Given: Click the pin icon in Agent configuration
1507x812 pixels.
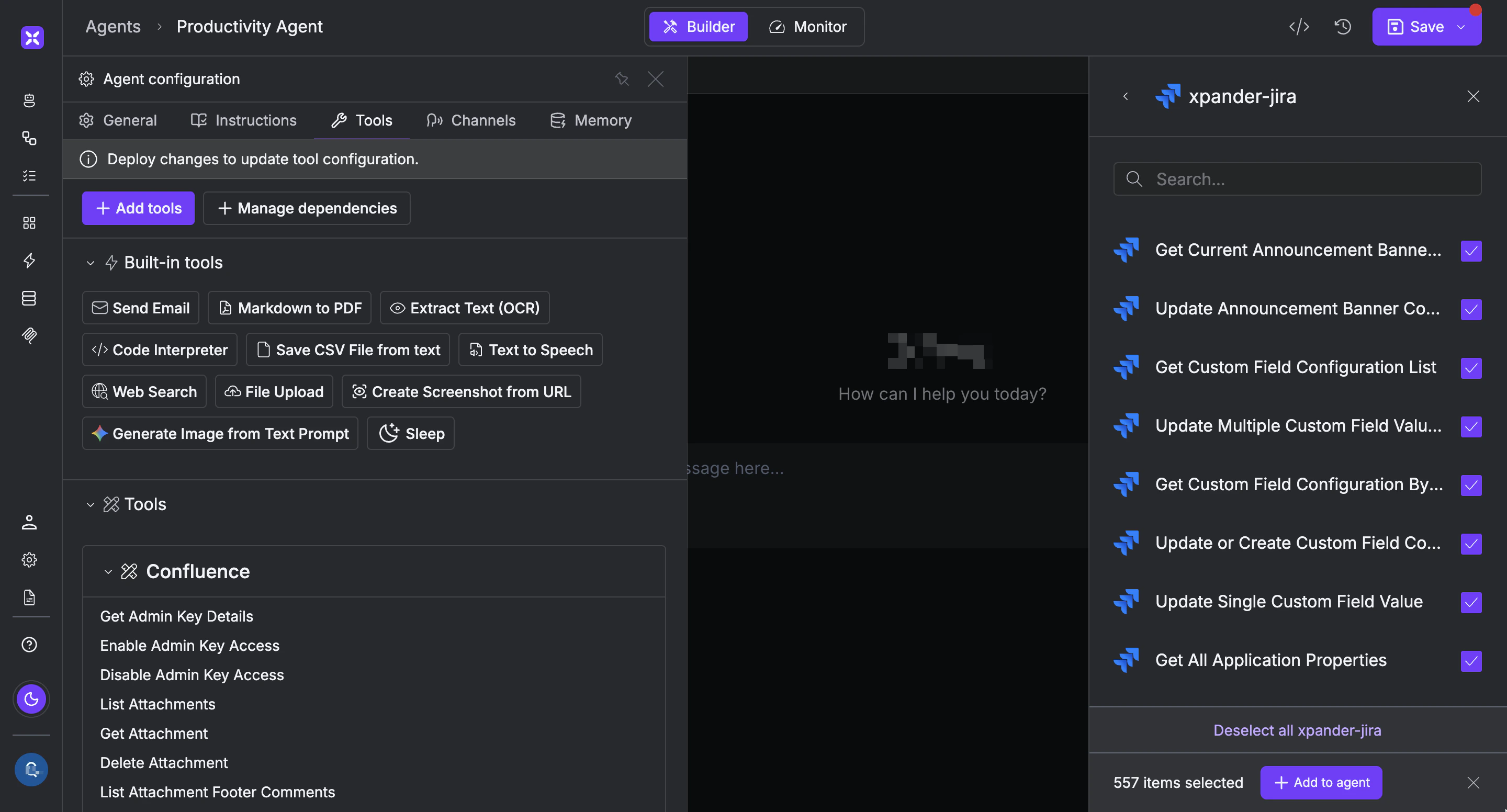Looking at the screenshot, I should (x=622, y=79).
